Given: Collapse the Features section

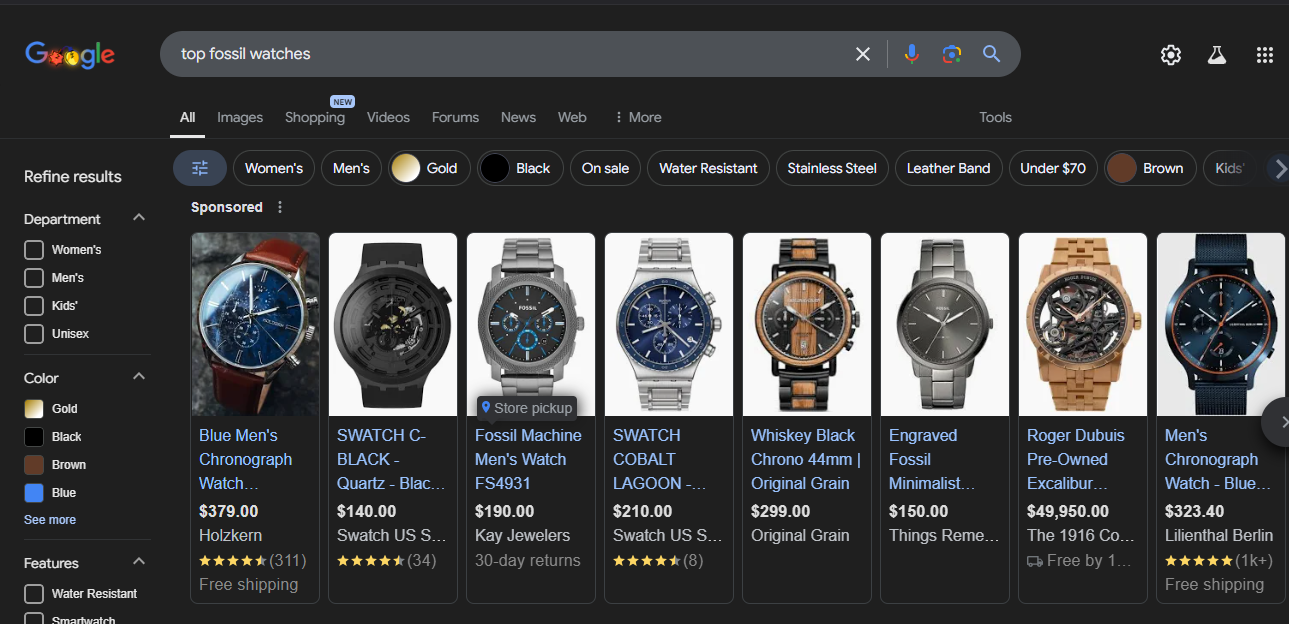Looking at the screenshot, I should pos(139,562).
